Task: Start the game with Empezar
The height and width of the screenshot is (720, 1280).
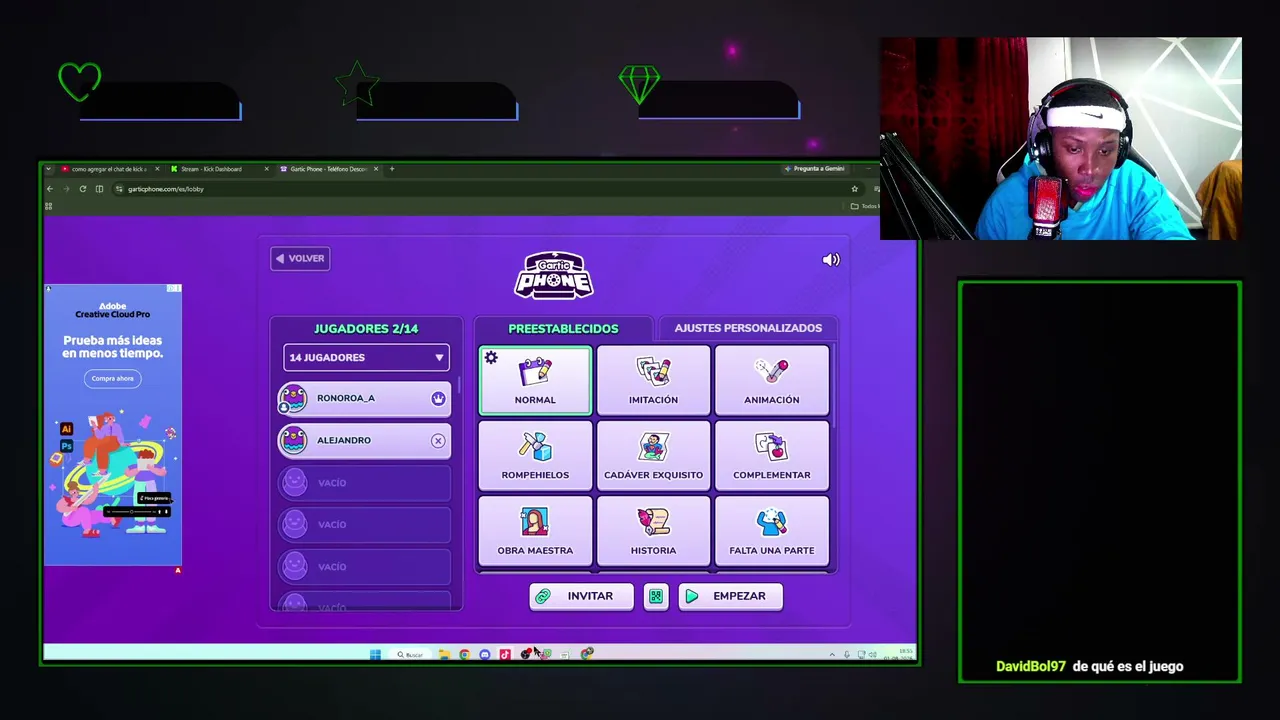Action: (x=730, y=596)
